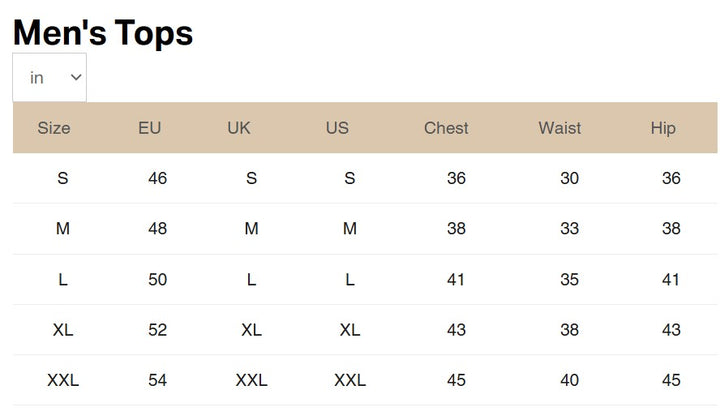This screenshot has width=720, height=420.
Task: Click the Chest column header
Action: point(446,128)
